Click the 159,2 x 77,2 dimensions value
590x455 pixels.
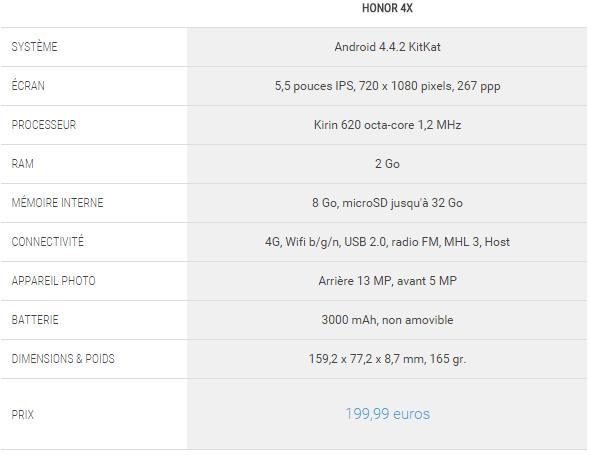point(387,359)
